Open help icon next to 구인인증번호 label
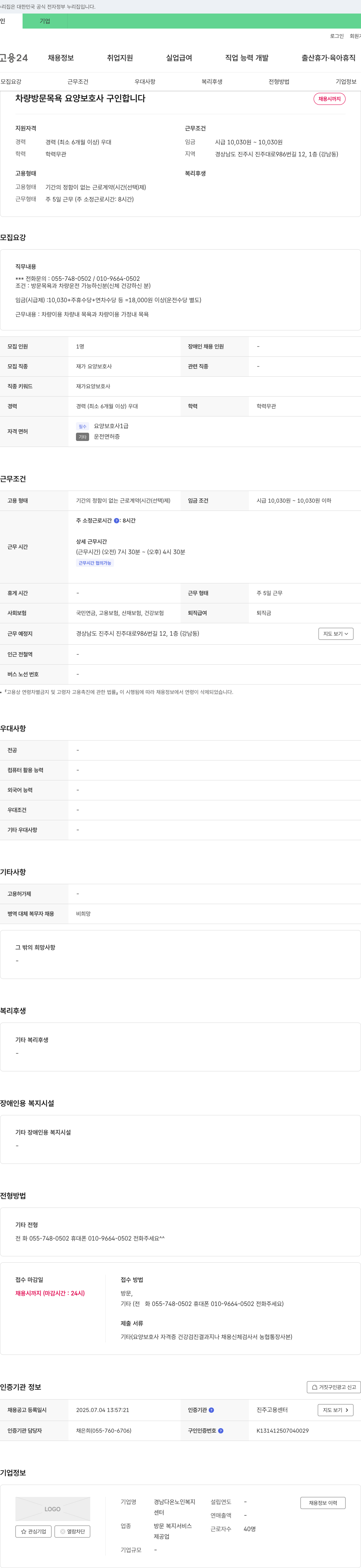361x1568 pixels. click(220, 1430)
